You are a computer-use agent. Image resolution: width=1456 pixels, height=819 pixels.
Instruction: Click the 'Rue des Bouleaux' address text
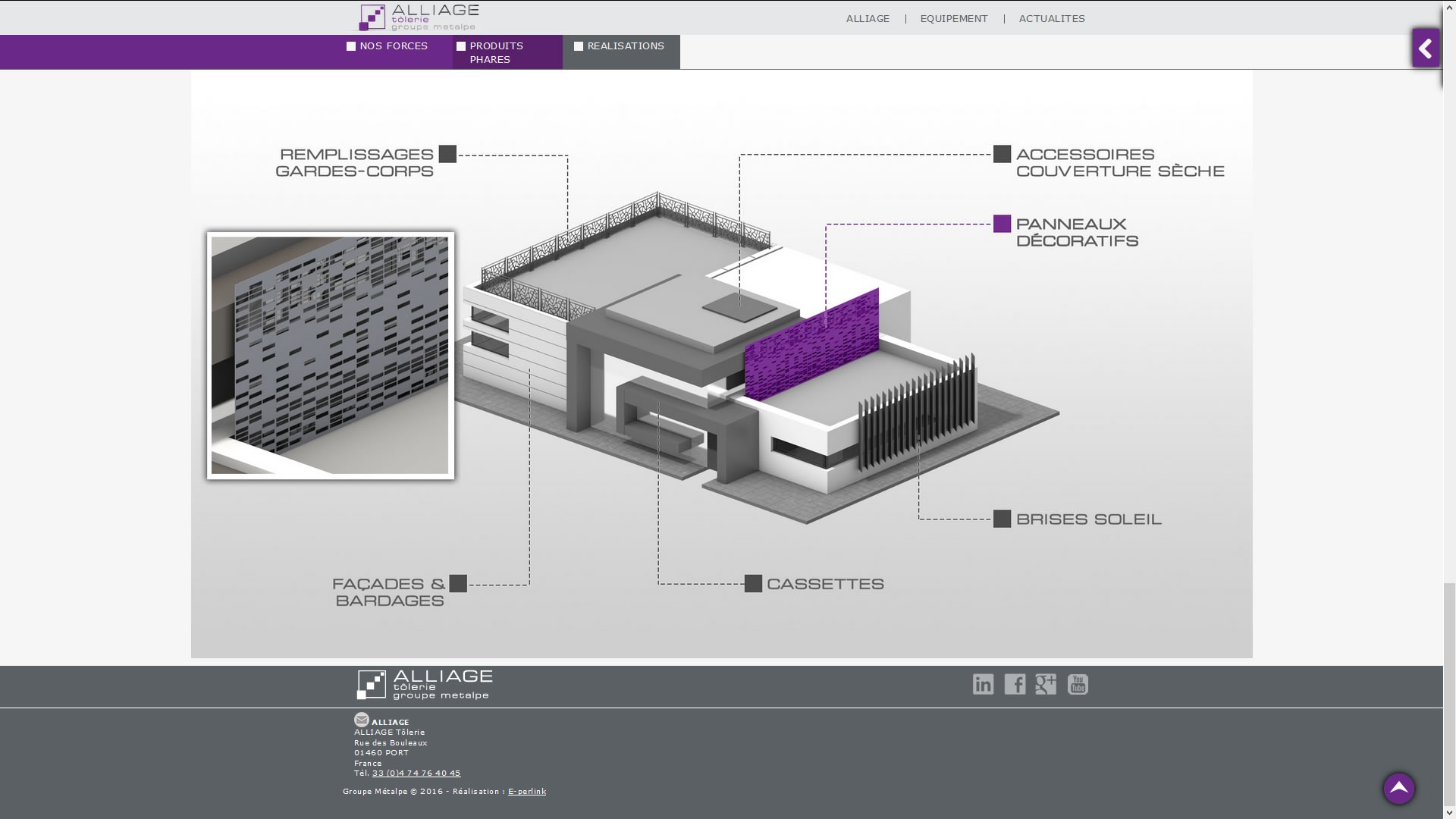[391, 743]
